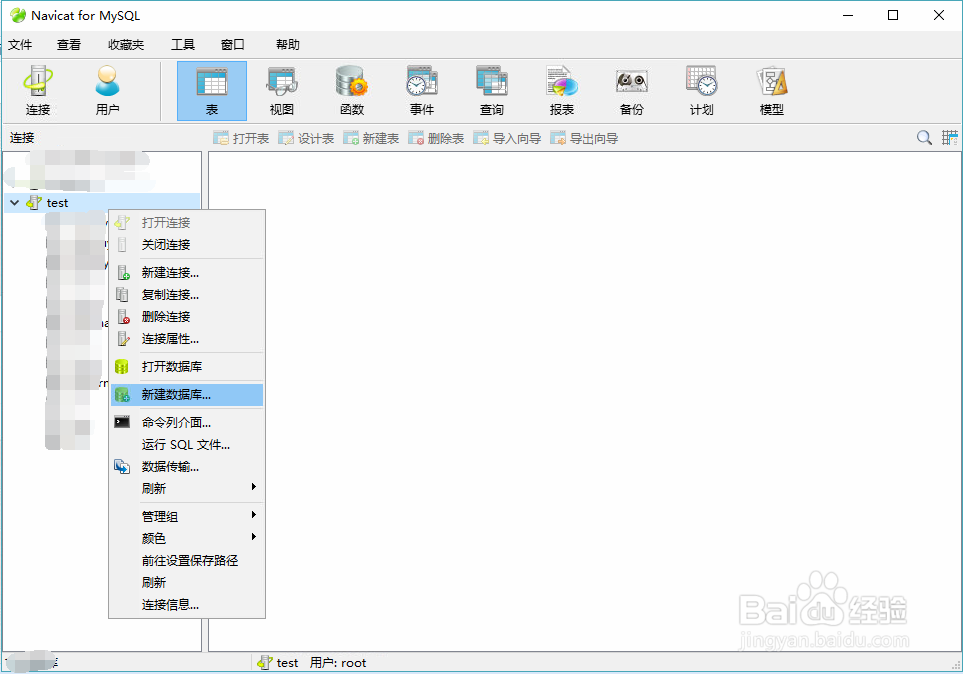Open the 用户 (User) toolbar icon

click(x=107, y=91)
